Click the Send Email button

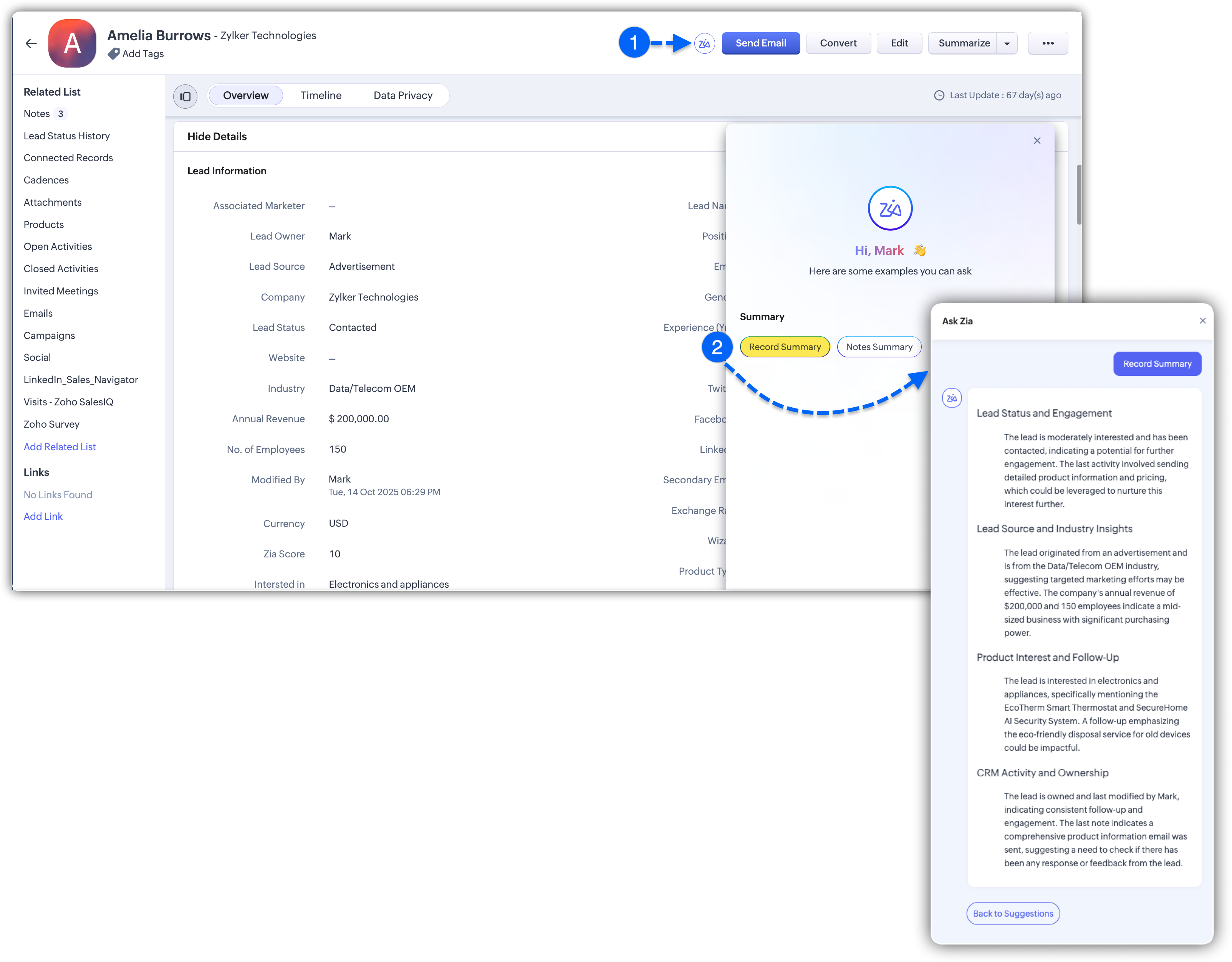[760, 43]
